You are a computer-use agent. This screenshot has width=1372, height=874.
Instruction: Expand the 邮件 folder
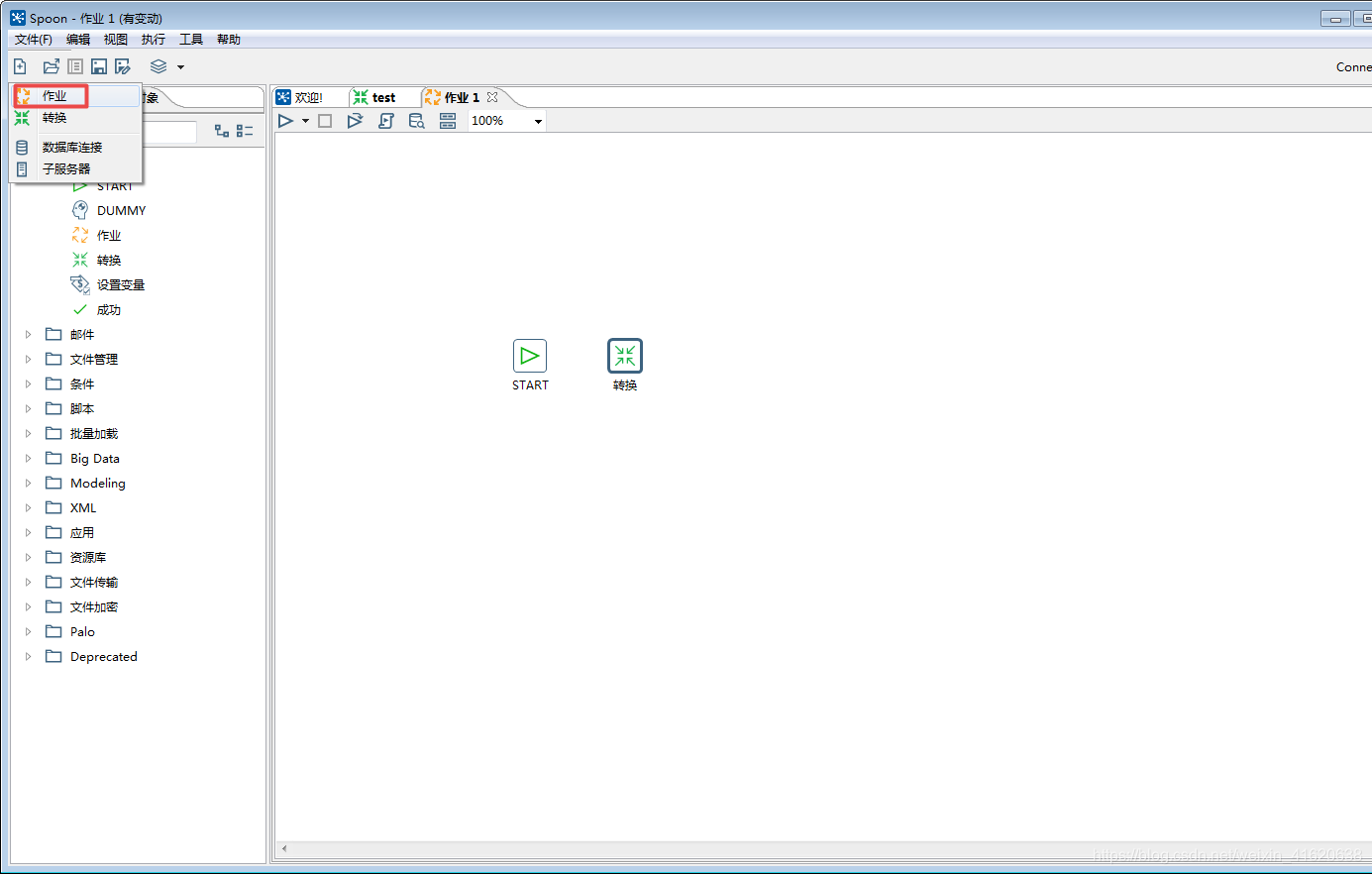(x=28, y=335)
